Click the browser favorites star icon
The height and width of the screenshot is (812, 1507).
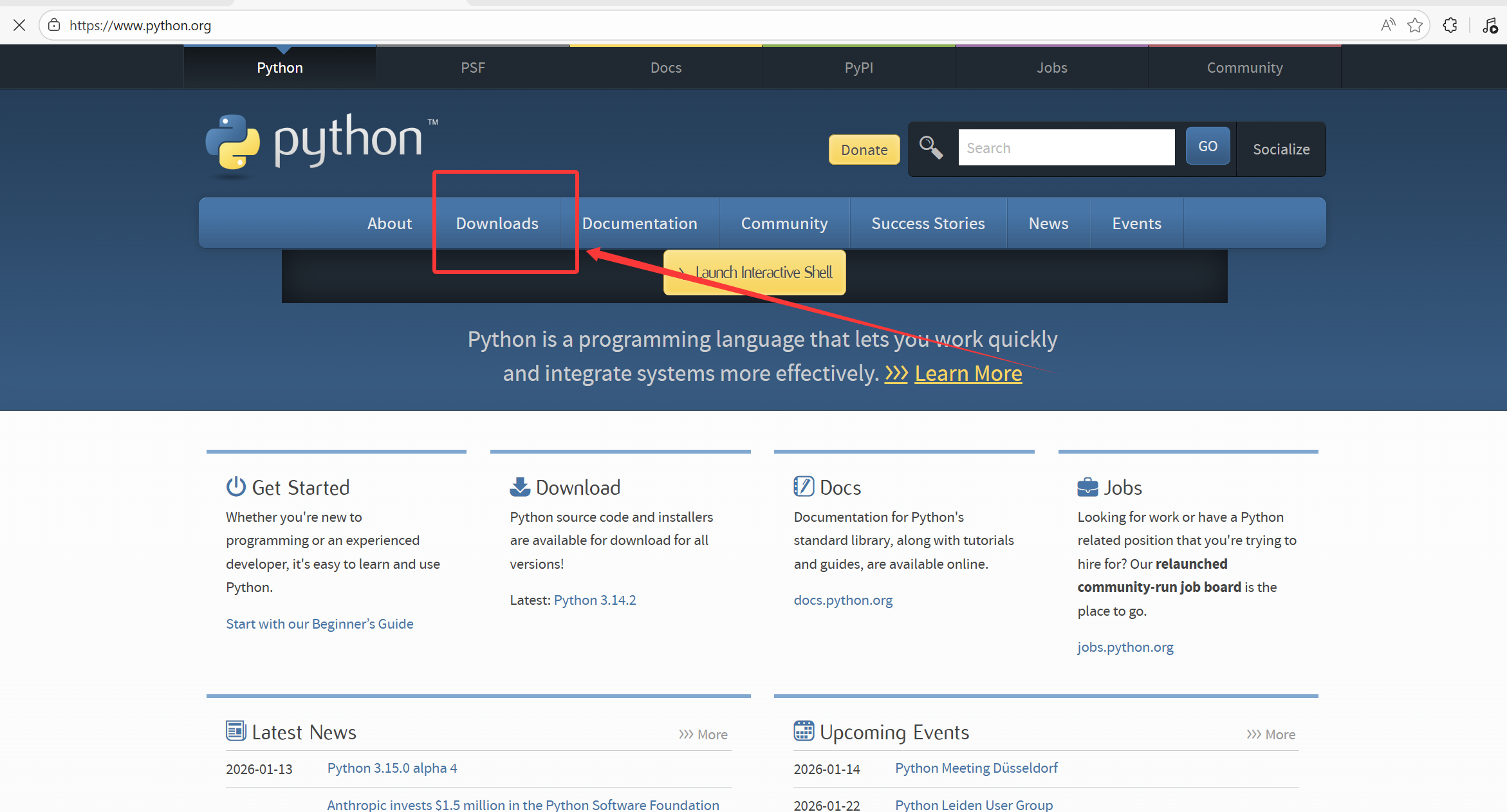(1414, 25)
